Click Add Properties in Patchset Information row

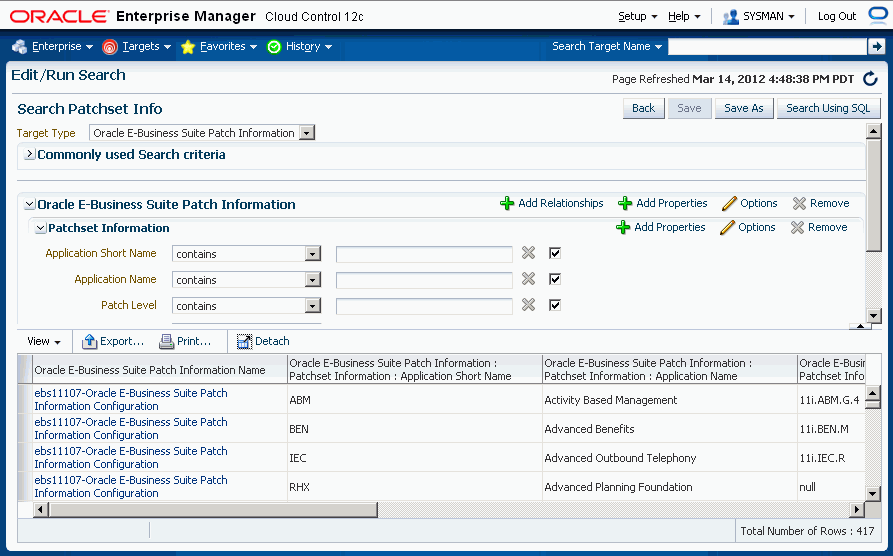coord(661,227)
